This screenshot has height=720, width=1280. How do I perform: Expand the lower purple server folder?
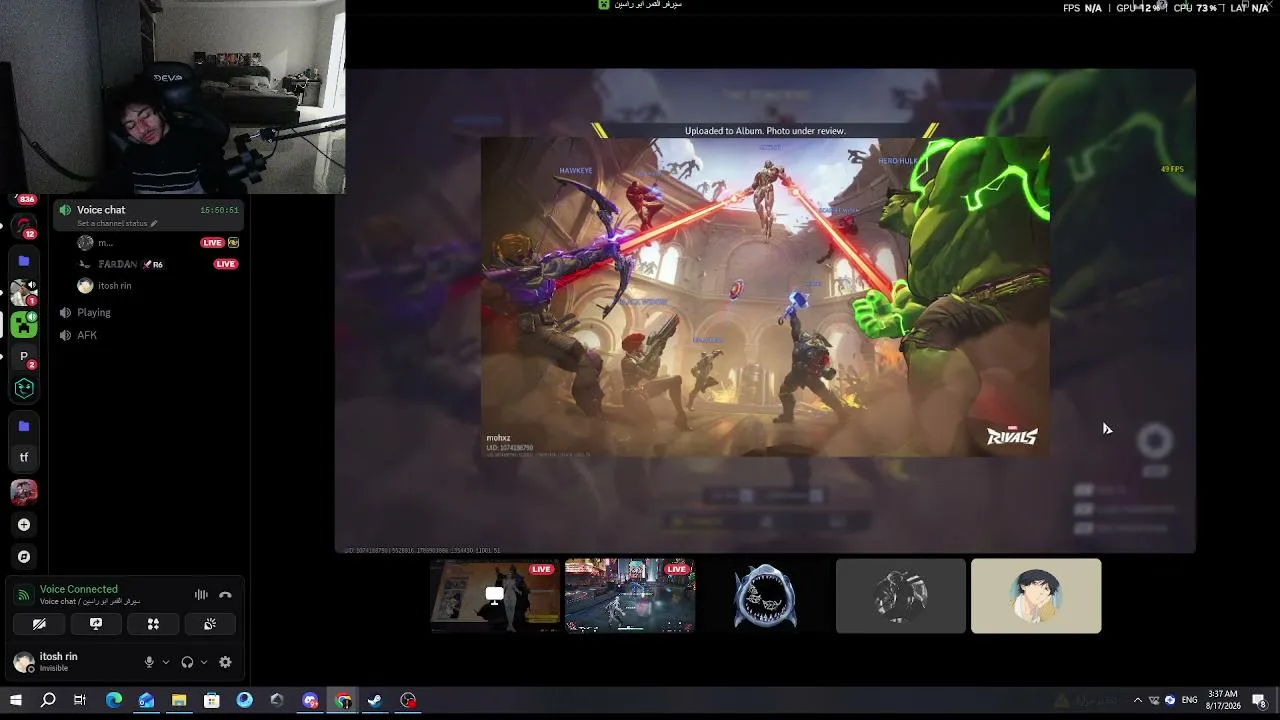tap(24, 426)
